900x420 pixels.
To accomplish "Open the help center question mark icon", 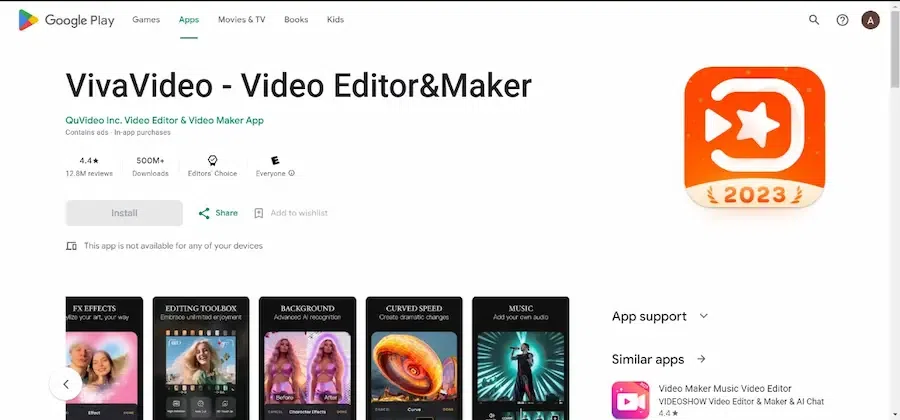I will pyautogui.click(x=842, y=20).
